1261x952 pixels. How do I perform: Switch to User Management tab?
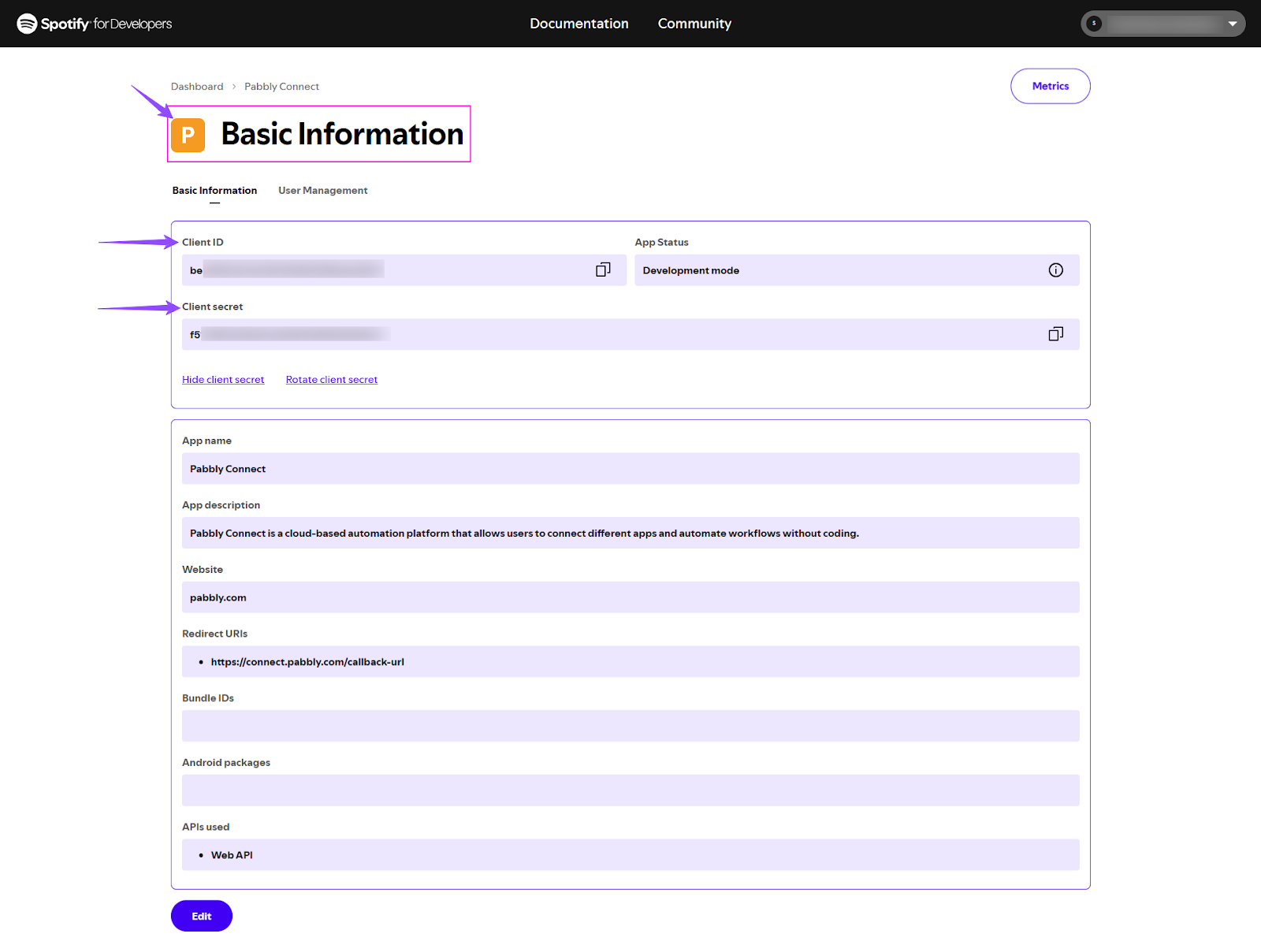pos(322,191)
